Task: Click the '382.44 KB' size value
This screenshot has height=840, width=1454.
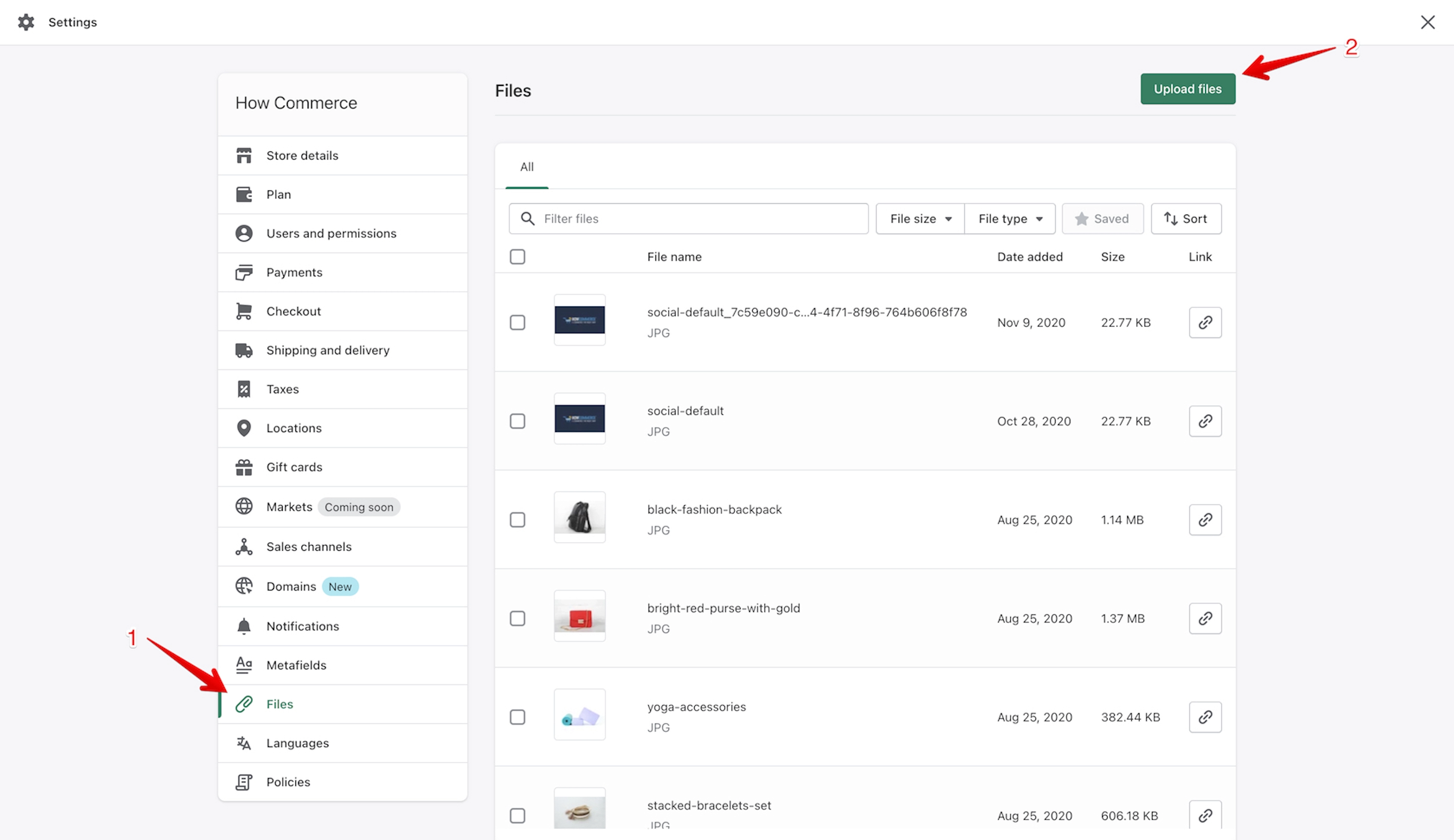Action: (x=1130, y=717)
